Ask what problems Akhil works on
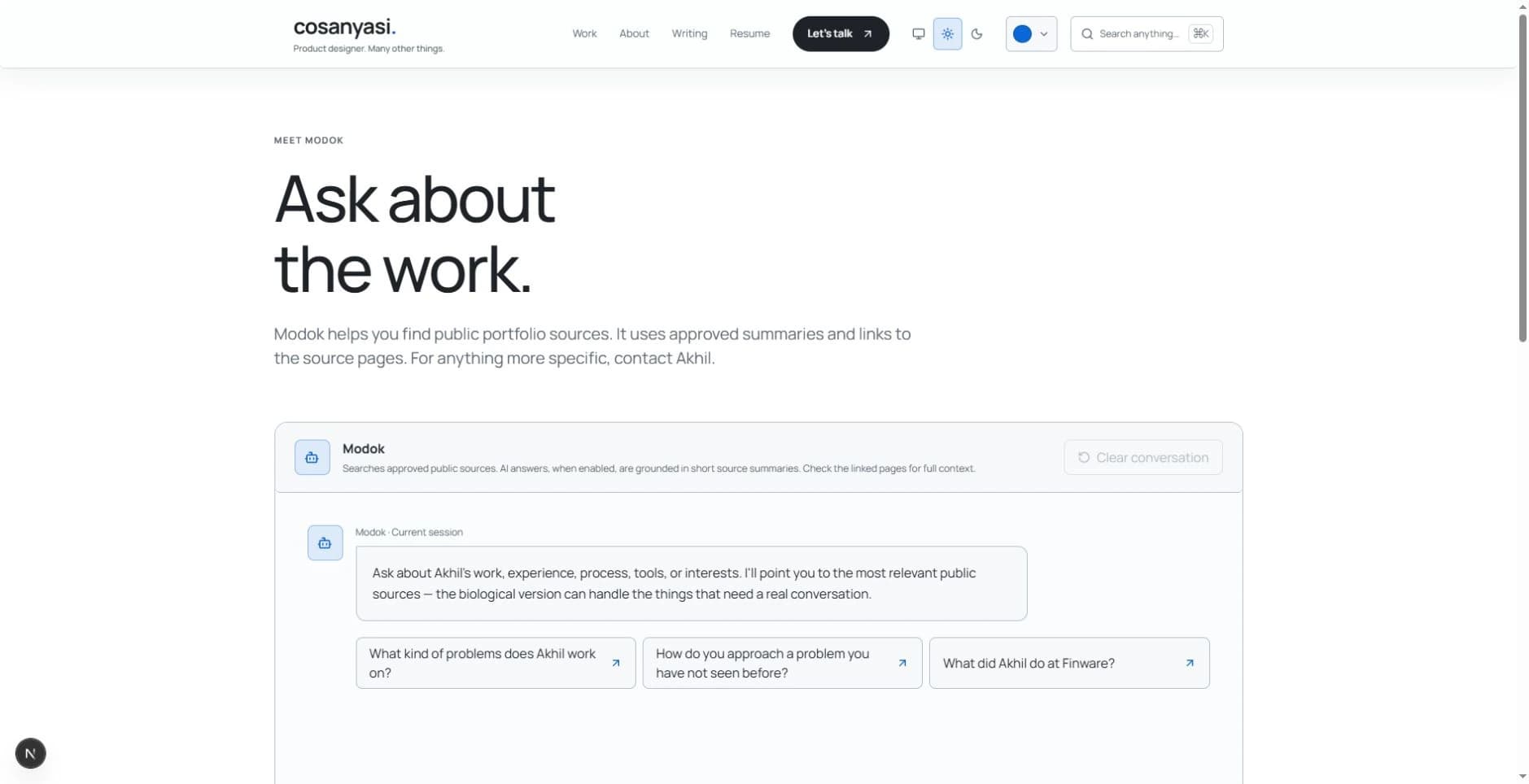This screenshot has height=784, width=1529. tap(496, 663)
